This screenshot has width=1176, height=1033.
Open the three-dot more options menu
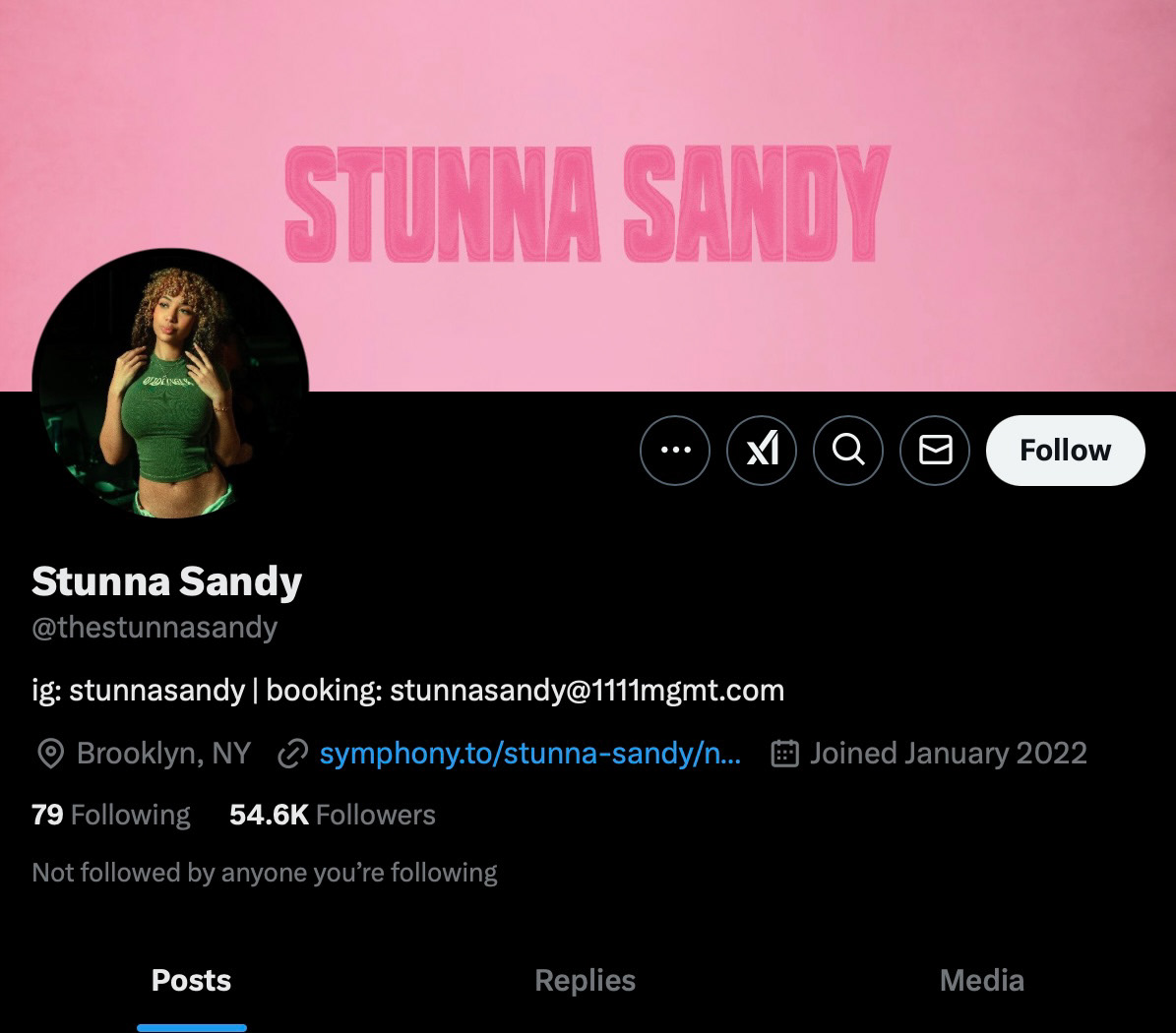tap(675, 451)
